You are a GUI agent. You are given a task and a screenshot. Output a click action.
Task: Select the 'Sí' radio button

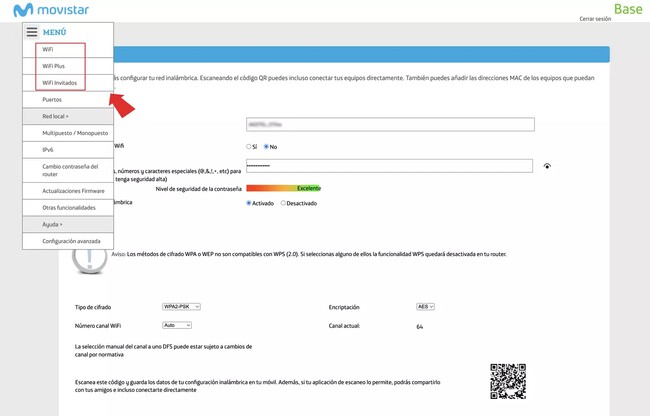coord(249,146)
